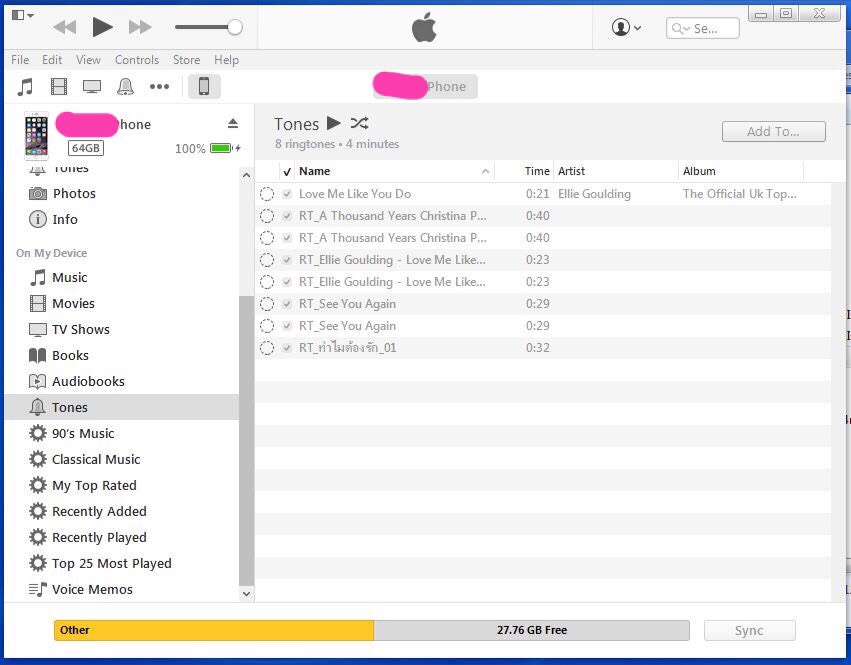851x665 pixels.
Task: Eject the iPhone device
Action: [233, 124]
